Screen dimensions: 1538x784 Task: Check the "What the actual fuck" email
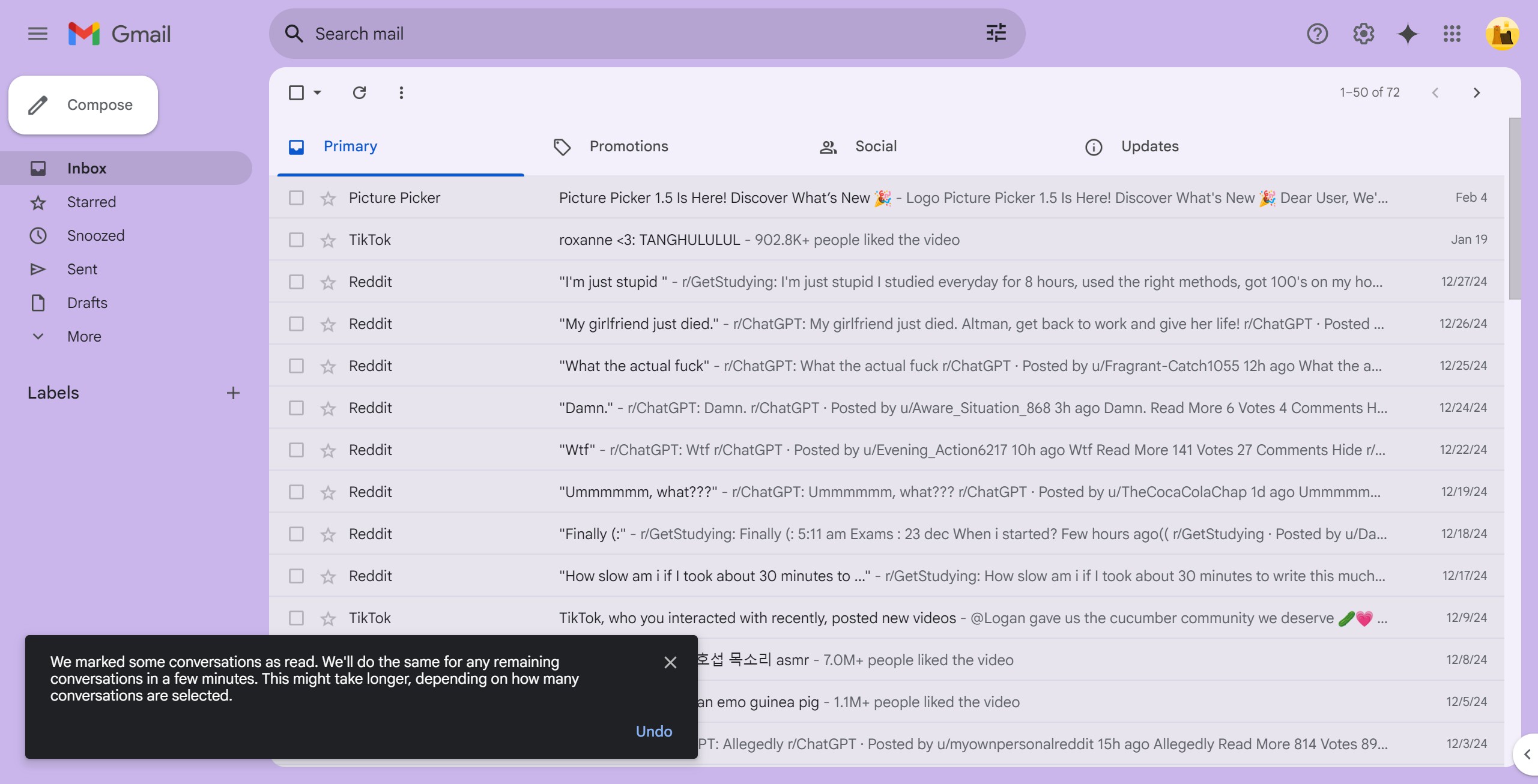[x=296, y=366]
